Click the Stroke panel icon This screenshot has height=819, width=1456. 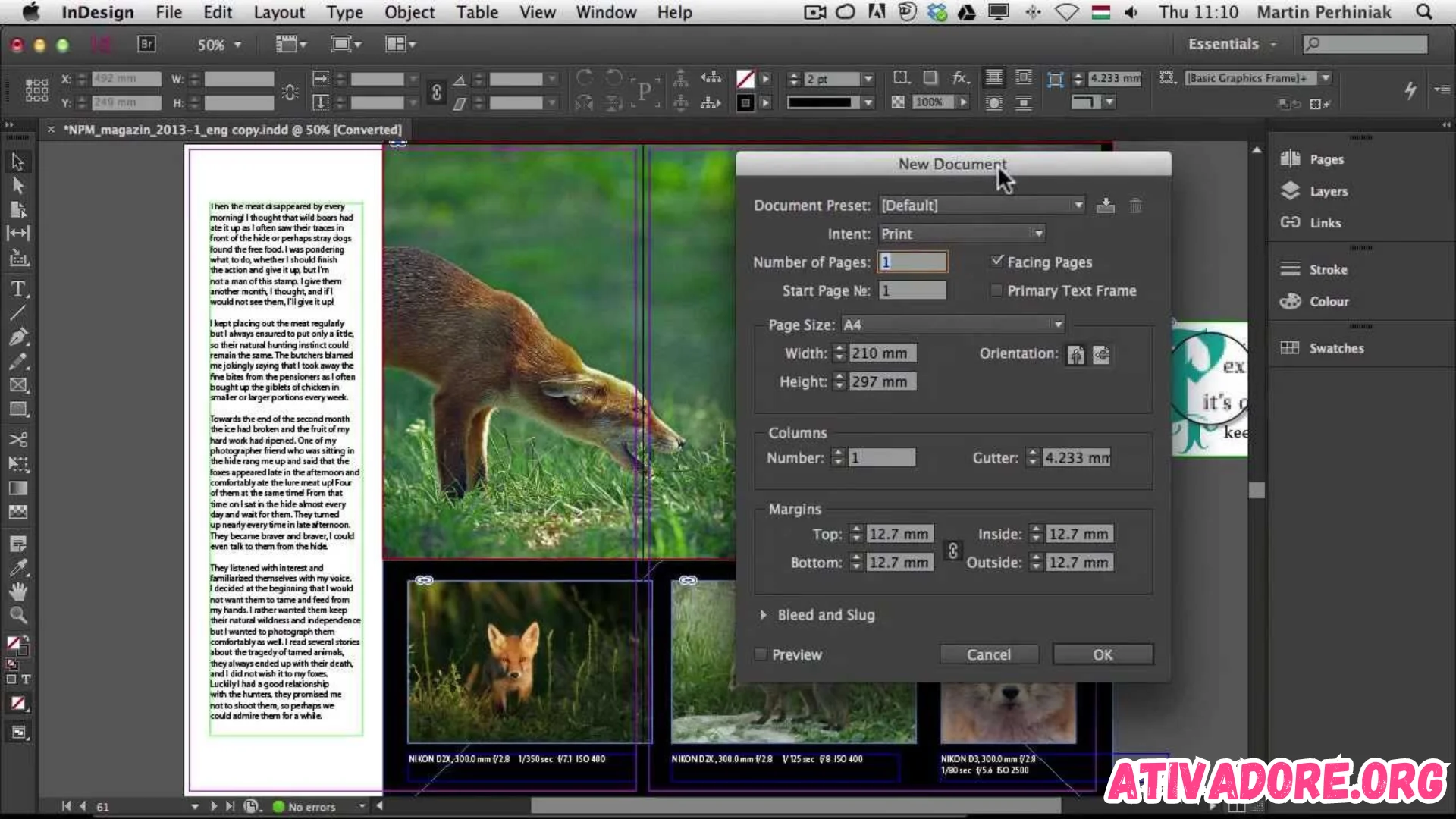click(x=1291, y=269)
